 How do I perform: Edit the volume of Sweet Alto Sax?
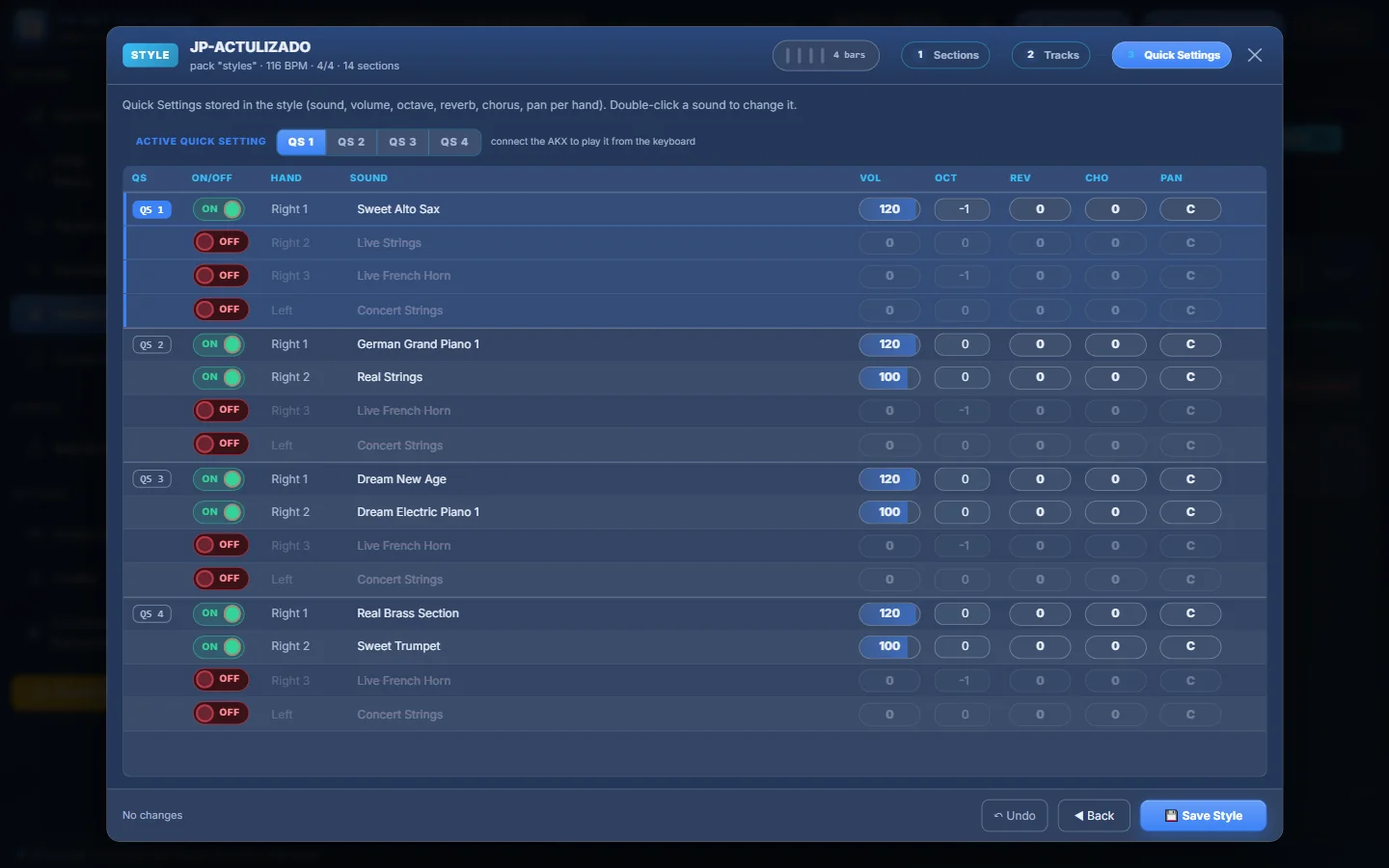[889, 209]
